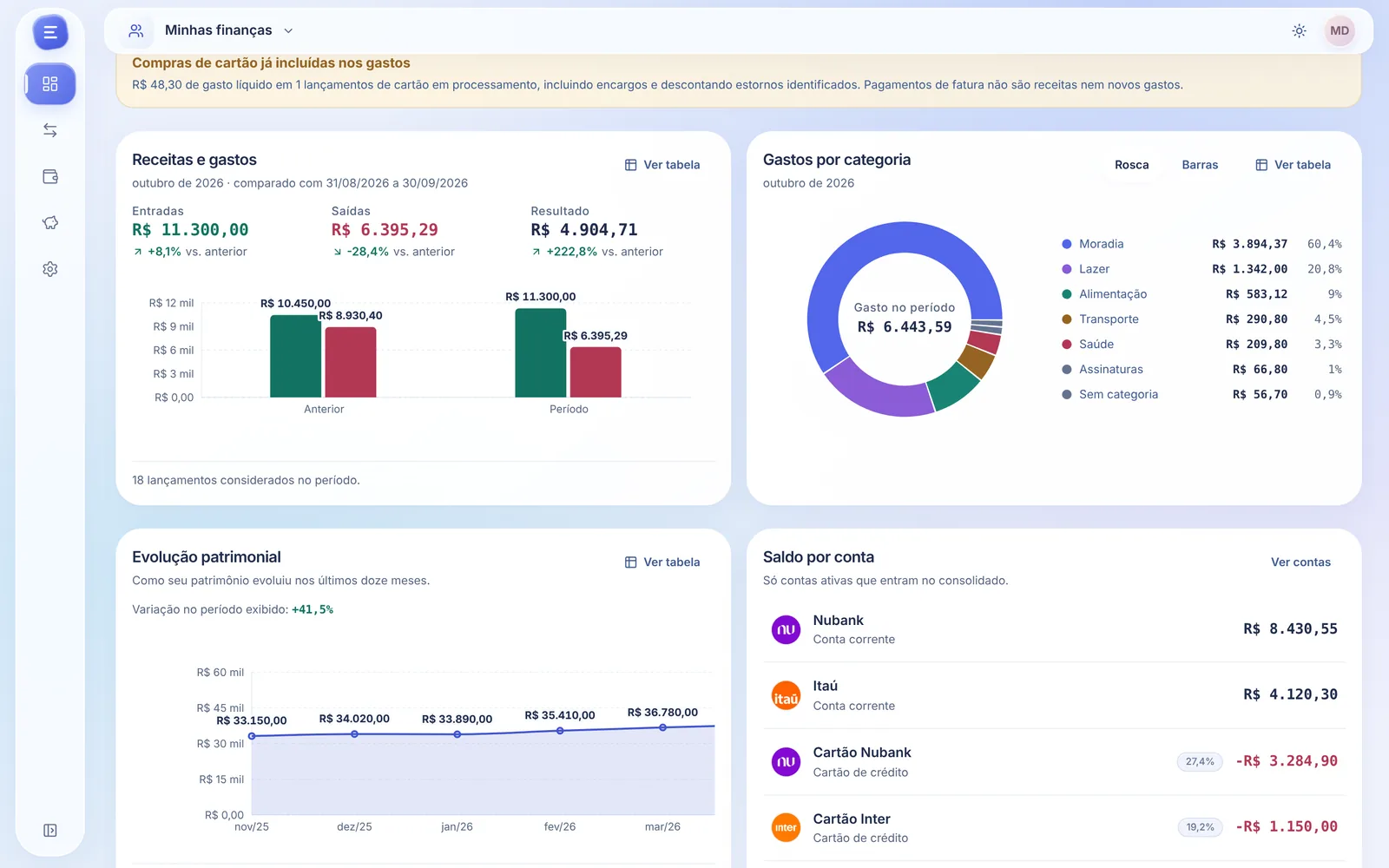Click the Cartão Nubank logo icon
Image resolution: width=1389 pixels, height=868 pixels.
pyautogui.click(x=786, y=762)
